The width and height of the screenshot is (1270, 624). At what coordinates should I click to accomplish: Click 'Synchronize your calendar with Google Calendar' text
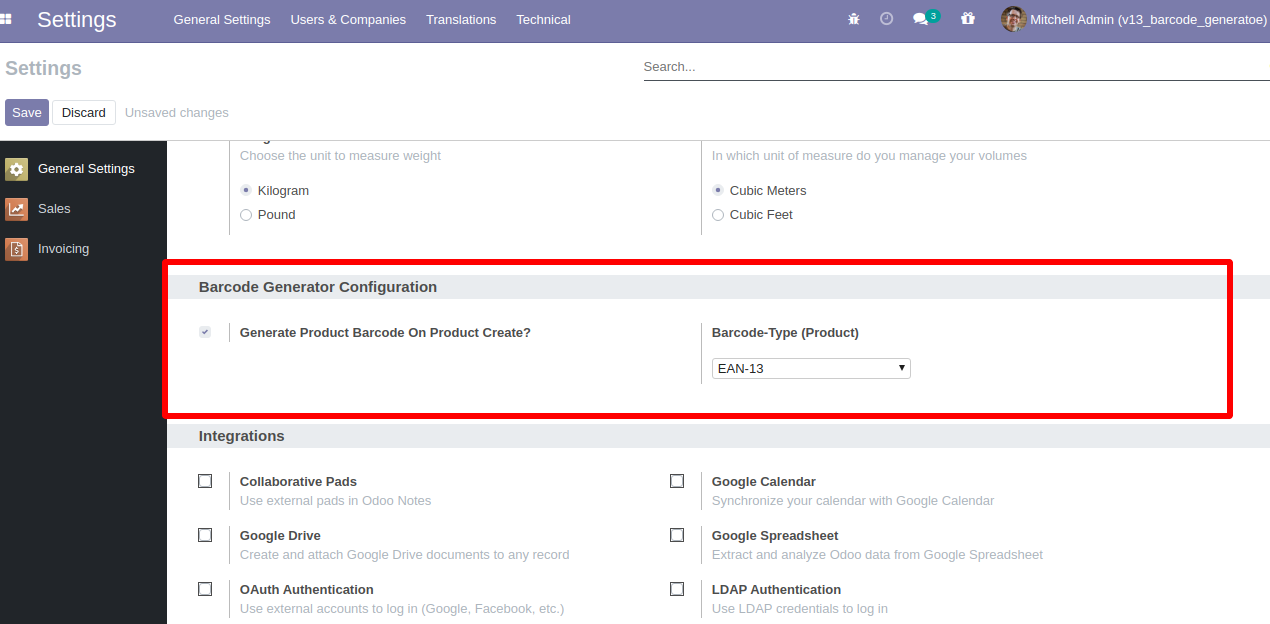pyautogui.click(x=853, y=500)
